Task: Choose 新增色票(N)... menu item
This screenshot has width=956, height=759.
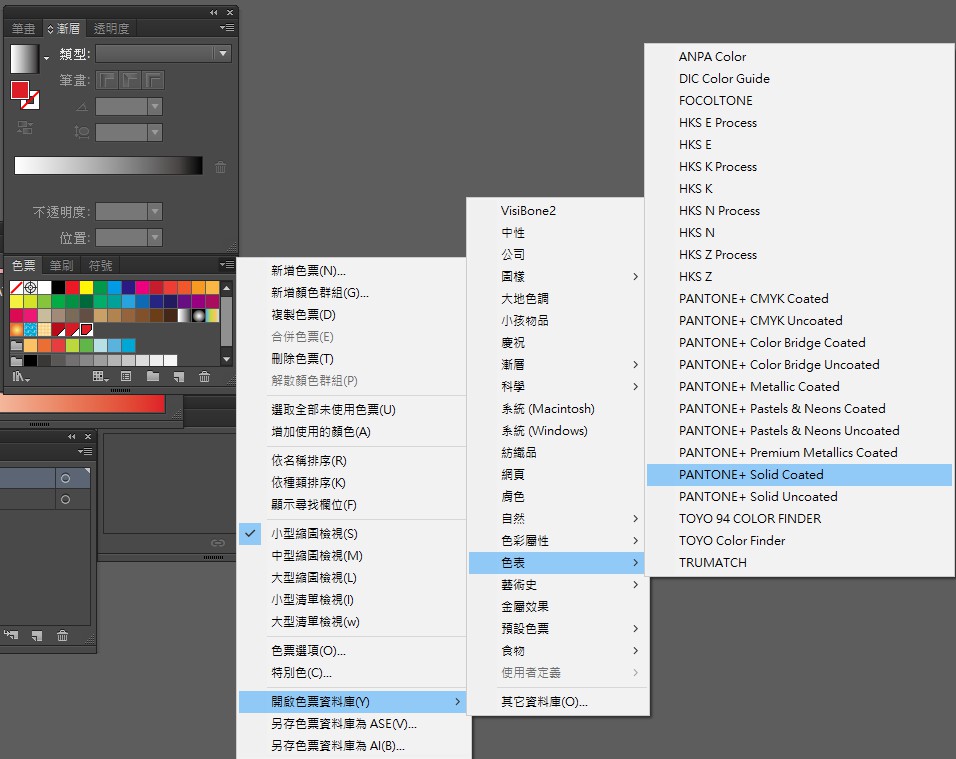Action: pyautogui.click(x=351, y=271)
